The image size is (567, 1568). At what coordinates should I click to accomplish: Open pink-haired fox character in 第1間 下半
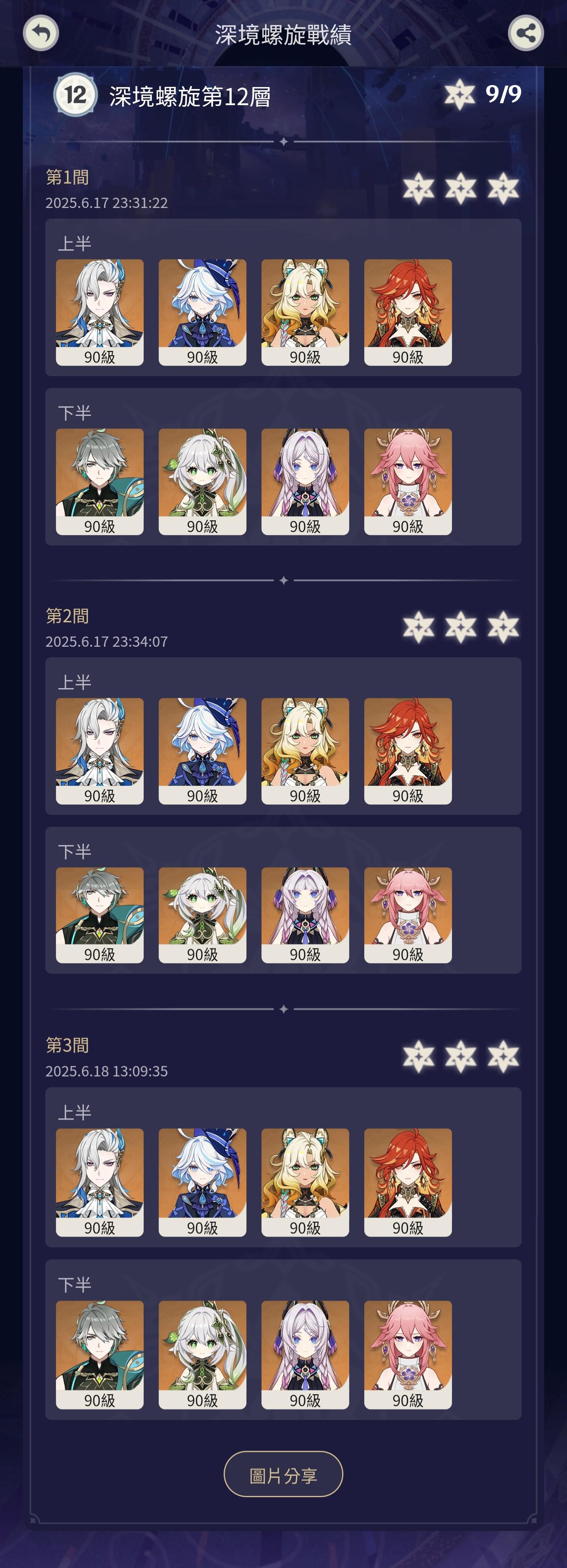pos(408,481)
